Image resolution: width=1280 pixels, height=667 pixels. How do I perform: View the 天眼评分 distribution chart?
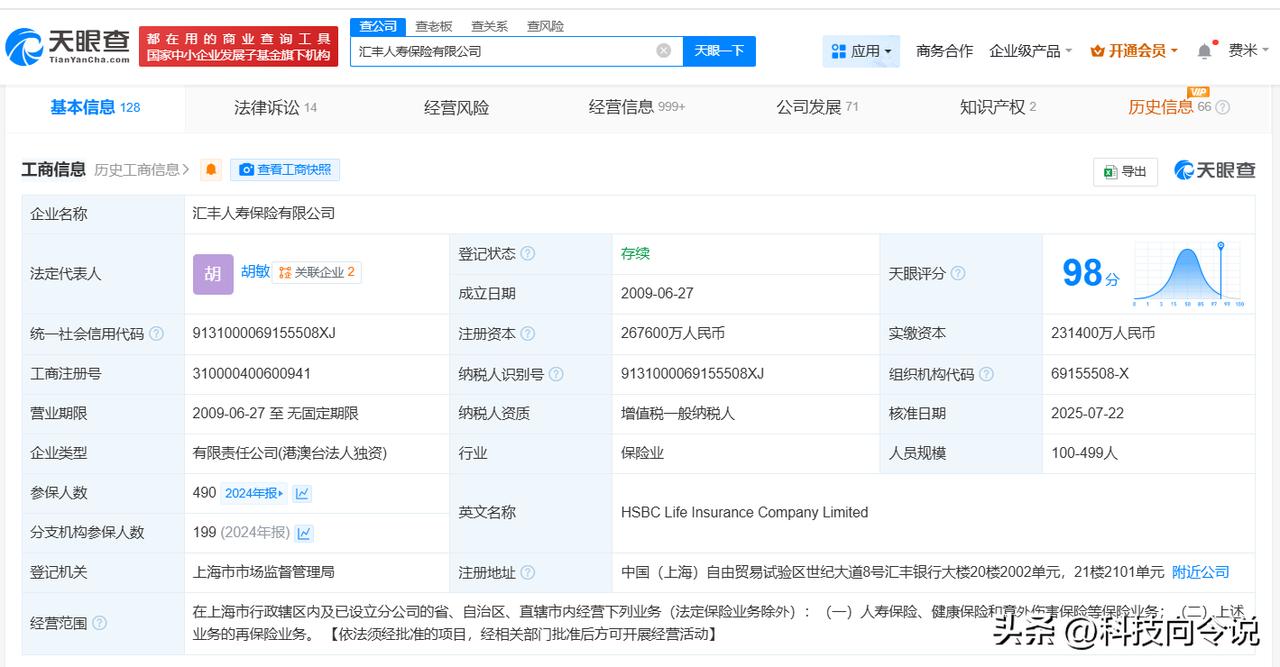click(1187, 273)
